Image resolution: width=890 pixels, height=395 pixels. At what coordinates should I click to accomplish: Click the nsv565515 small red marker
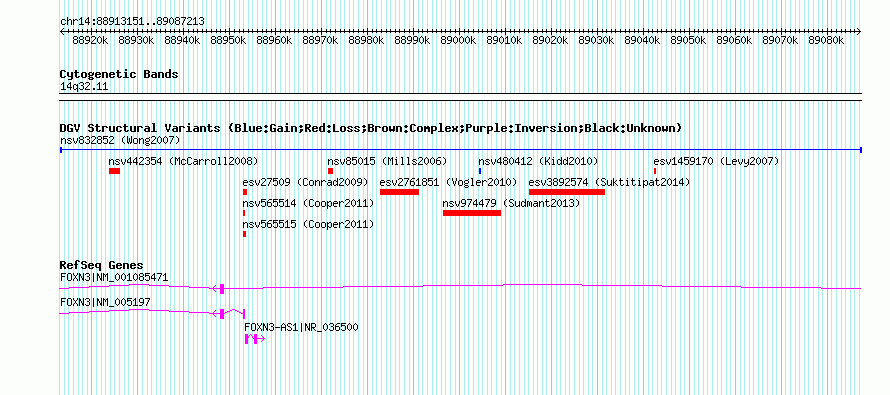coord(245,234)
